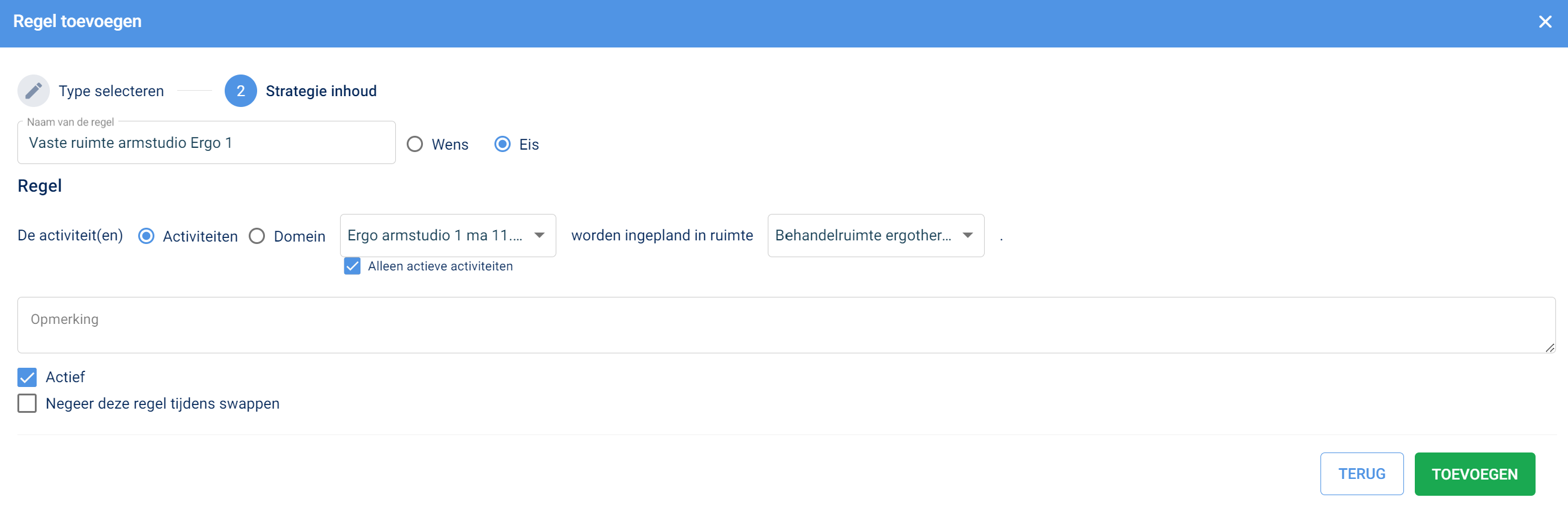The height and width of the screenshot is (524, 1568).
Task: Select the Eis radio button
Action: [x=502, y=144]
